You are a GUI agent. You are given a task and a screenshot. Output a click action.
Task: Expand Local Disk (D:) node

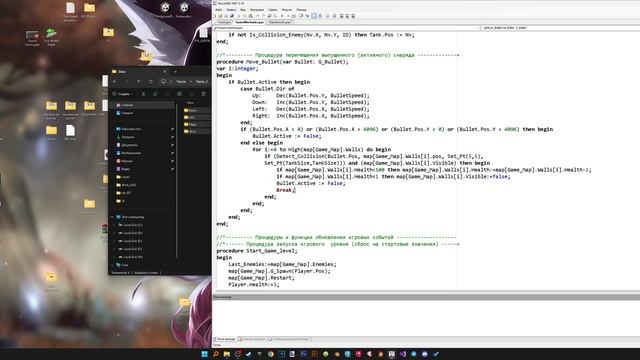click(x=115, y=233)
